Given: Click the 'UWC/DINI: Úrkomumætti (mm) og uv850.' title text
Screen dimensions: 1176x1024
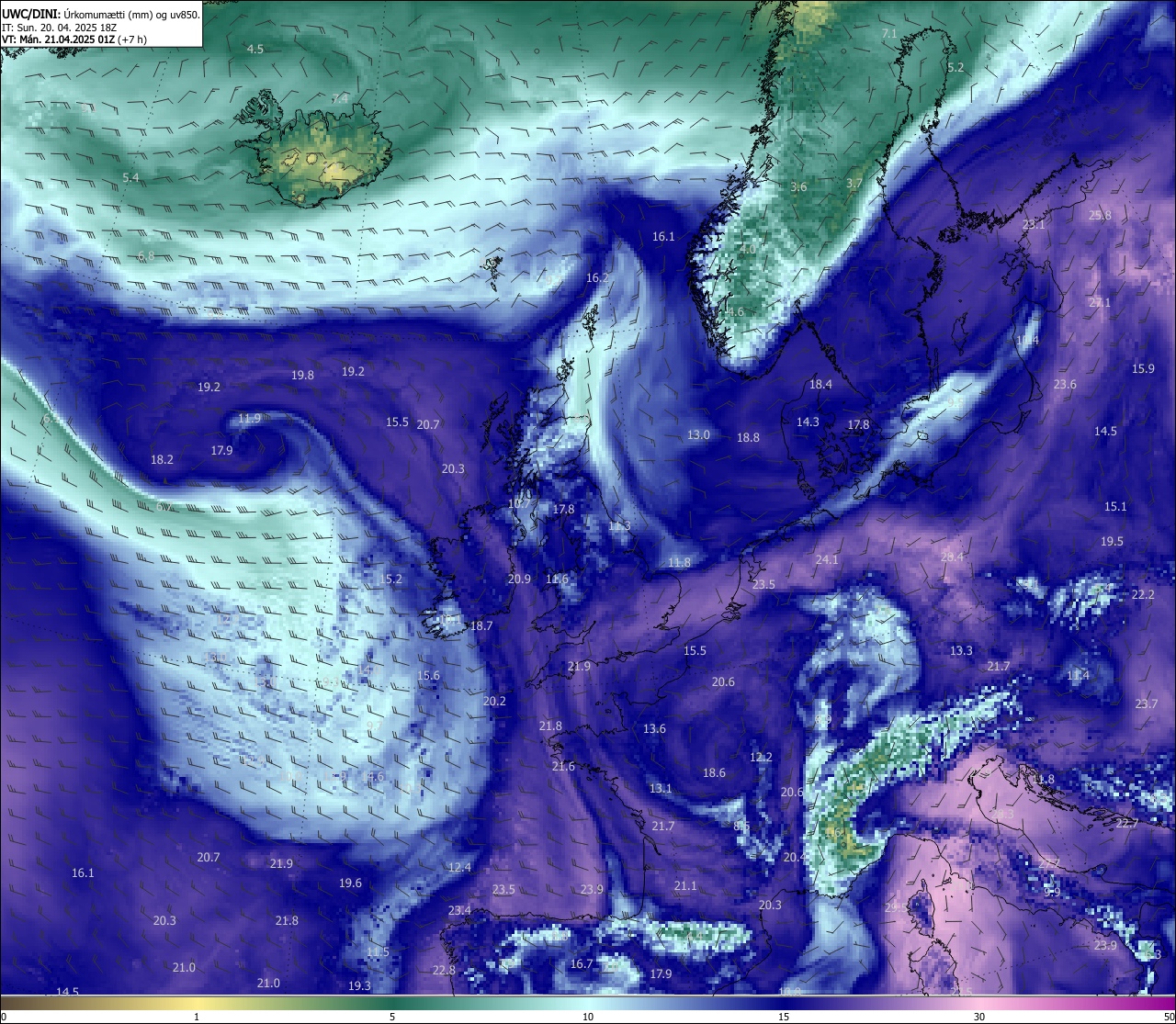Looking at the screenshot, I should pos(101,15).
